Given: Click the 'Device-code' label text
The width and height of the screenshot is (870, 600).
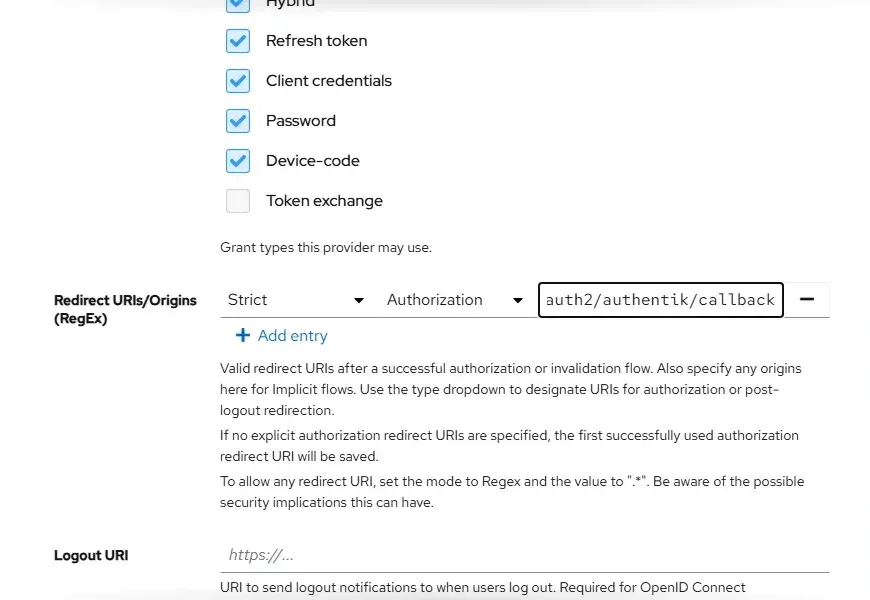Looking at the screenshot, I should coord(312,161).
